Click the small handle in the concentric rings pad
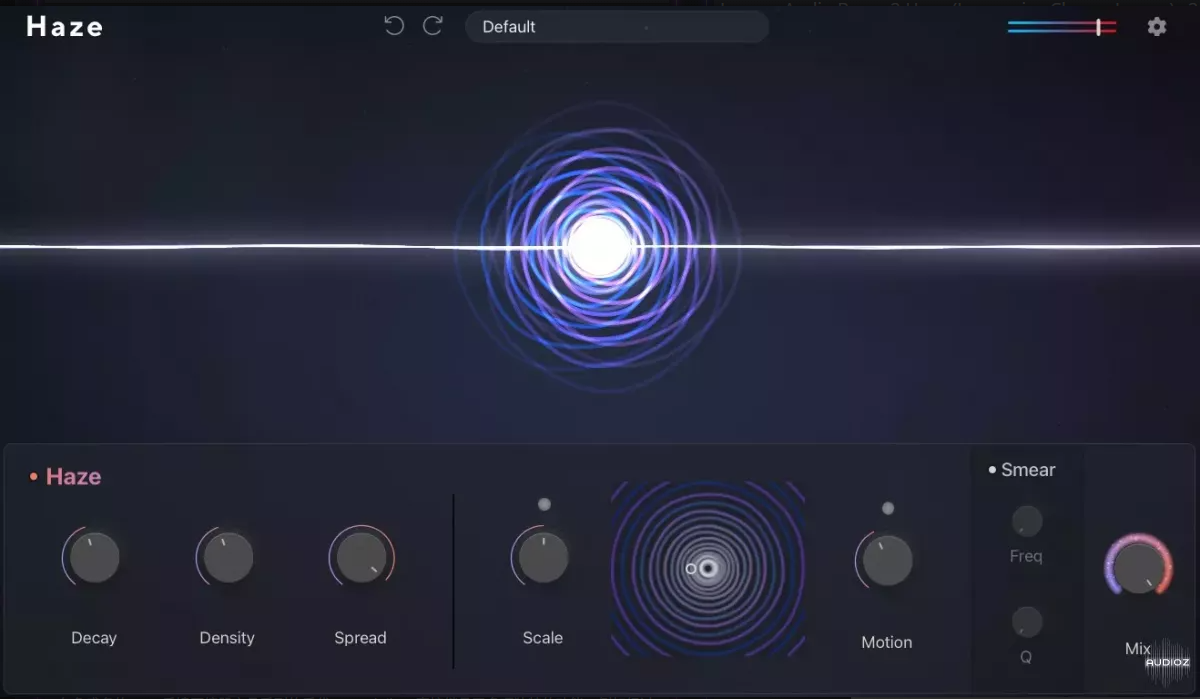1200x699 pixels. click(691, 569)
